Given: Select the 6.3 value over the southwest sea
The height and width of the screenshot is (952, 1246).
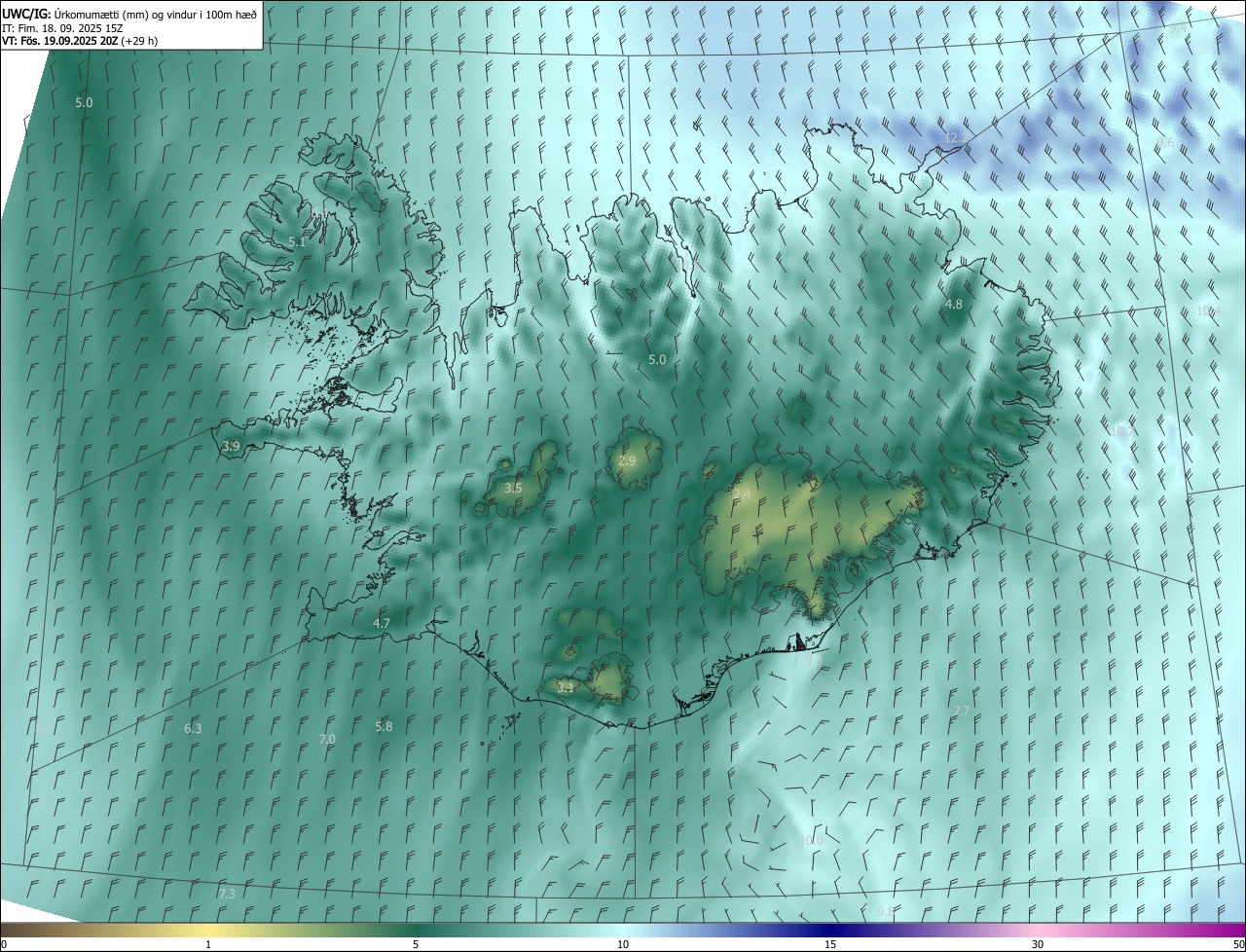Looking at the screenshot, I should click(x=193, y=728).
